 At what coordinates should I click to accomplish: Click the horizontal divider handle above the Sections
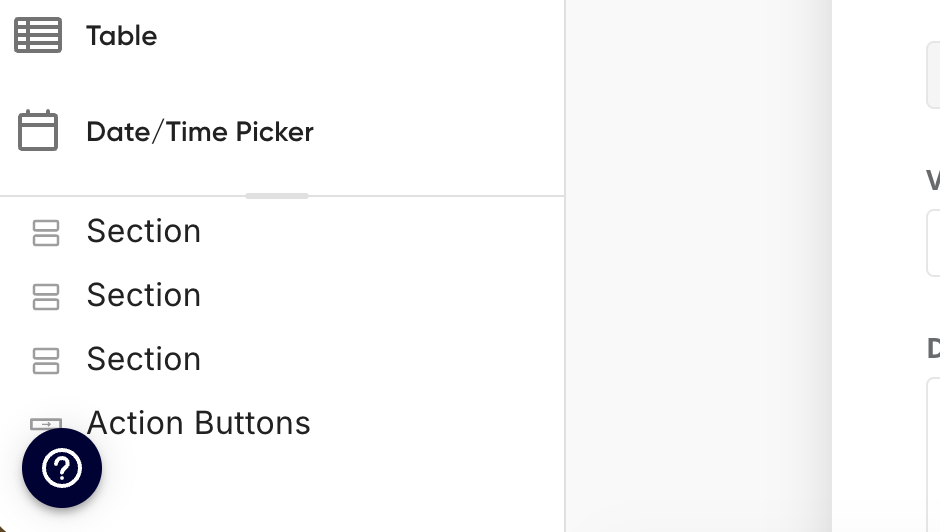pyautogui.click(x=277, y=196)
